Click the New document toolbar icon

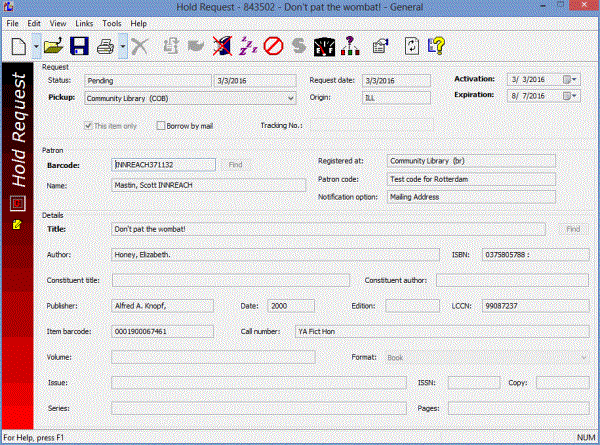coord(18,46)
